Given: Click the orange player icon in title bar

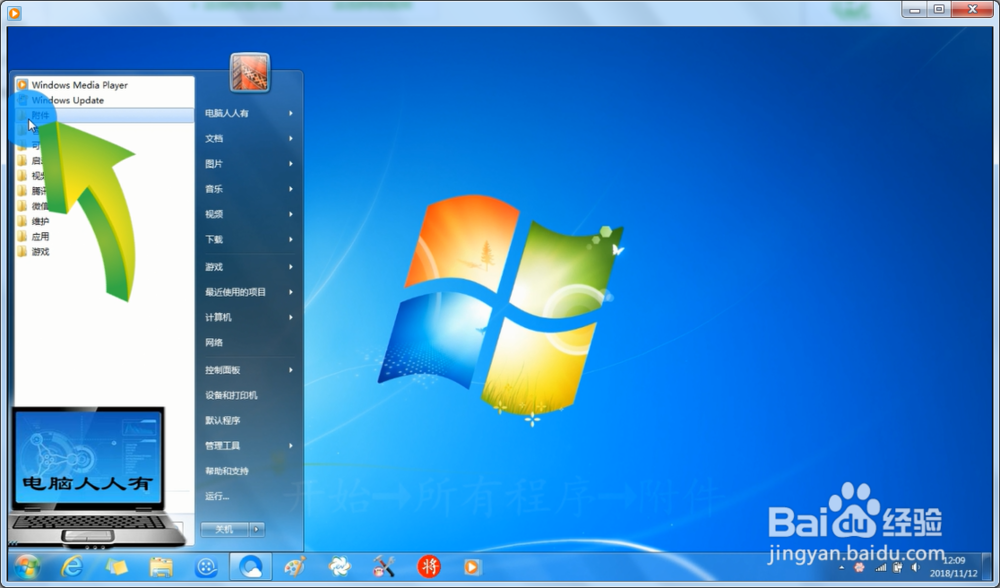Looking at the screenshot, I should coord(14,11).
